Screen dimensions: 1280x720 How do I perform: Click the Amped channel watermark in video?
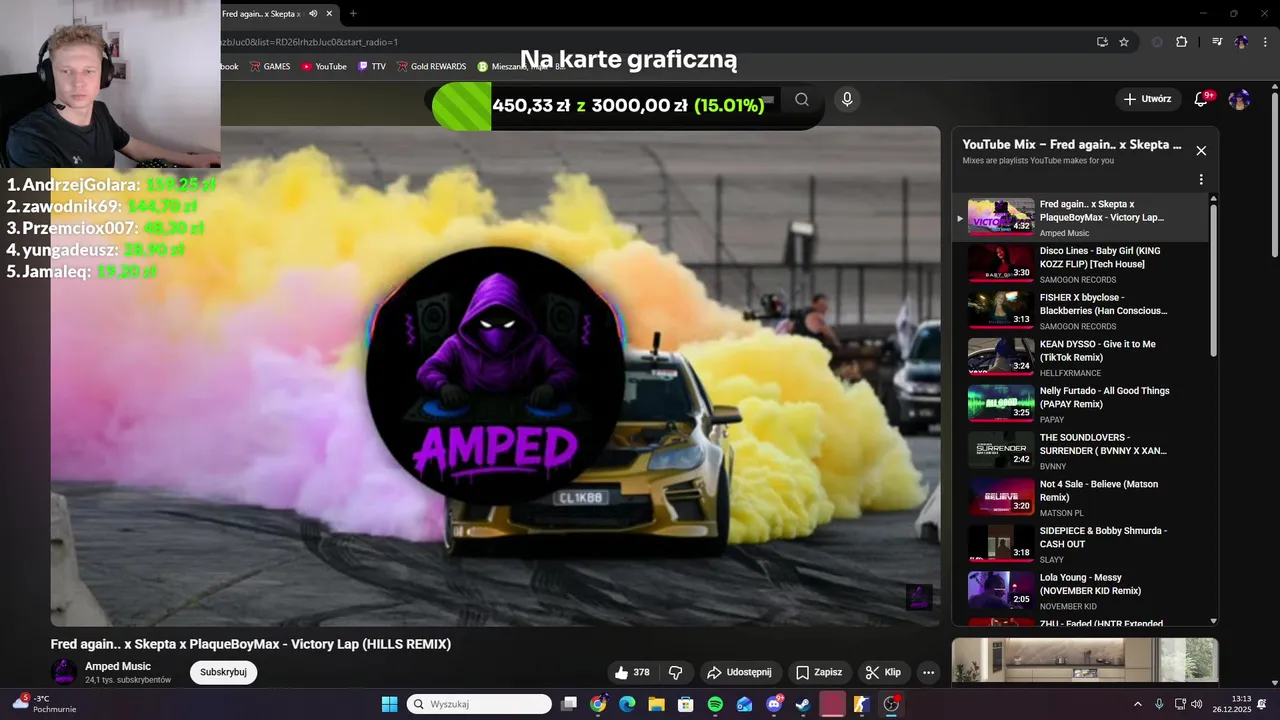pos(919,597)
